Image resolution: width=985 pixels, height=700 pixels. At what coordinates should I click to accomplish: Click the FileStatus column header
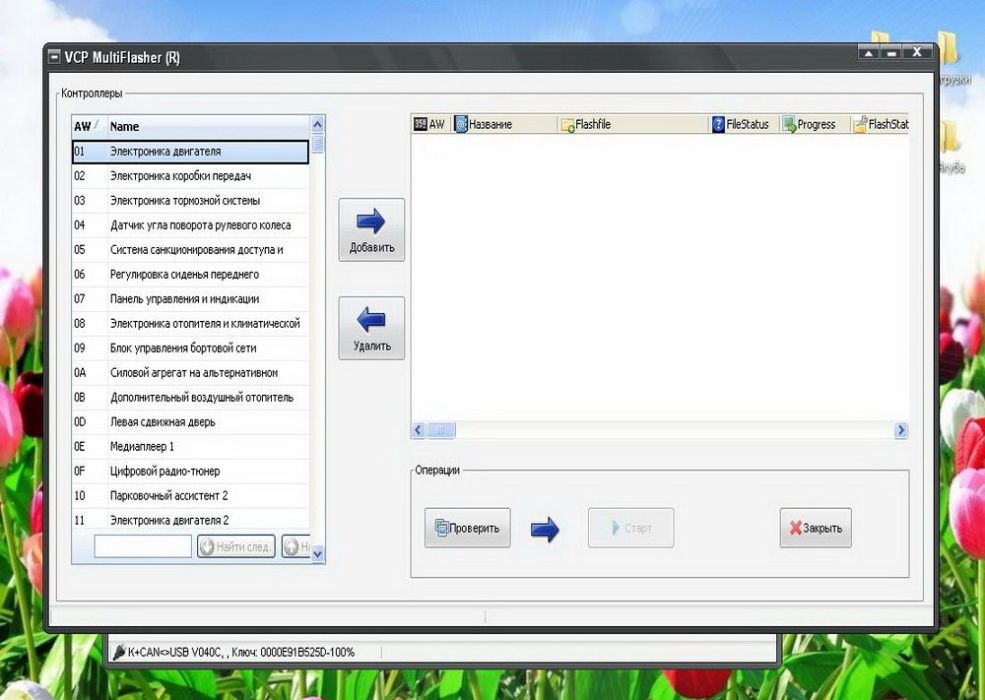(x=744, y=124)
